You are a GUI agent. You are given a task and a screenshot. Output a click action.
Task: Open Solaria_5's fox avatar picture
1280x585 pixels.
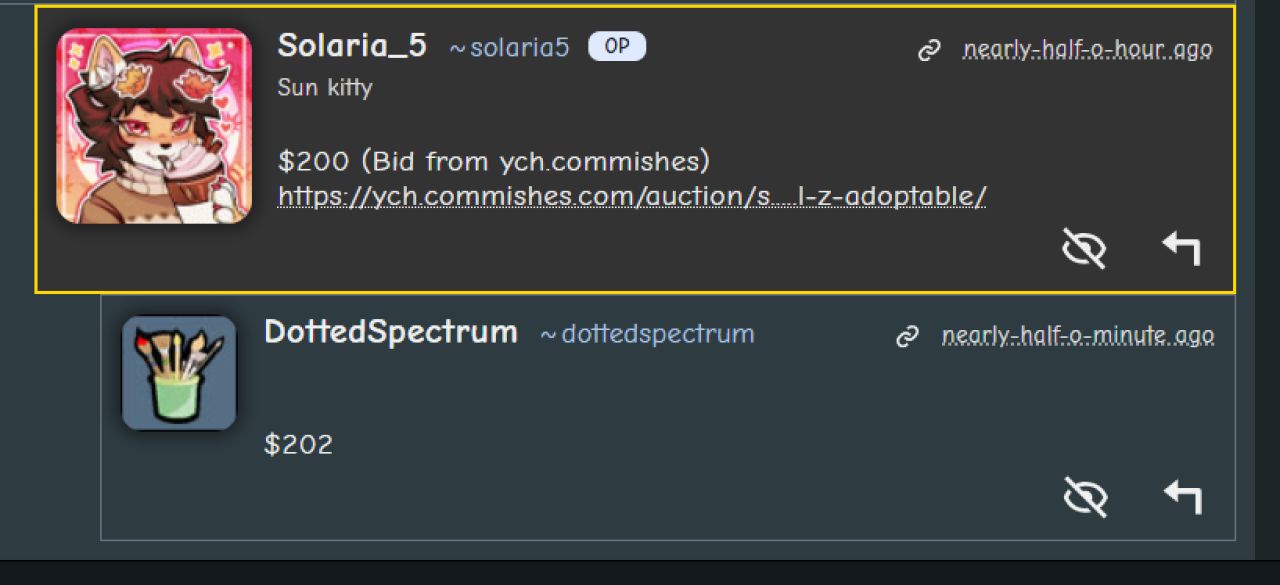pyautogui.click(x=154, y=126)
